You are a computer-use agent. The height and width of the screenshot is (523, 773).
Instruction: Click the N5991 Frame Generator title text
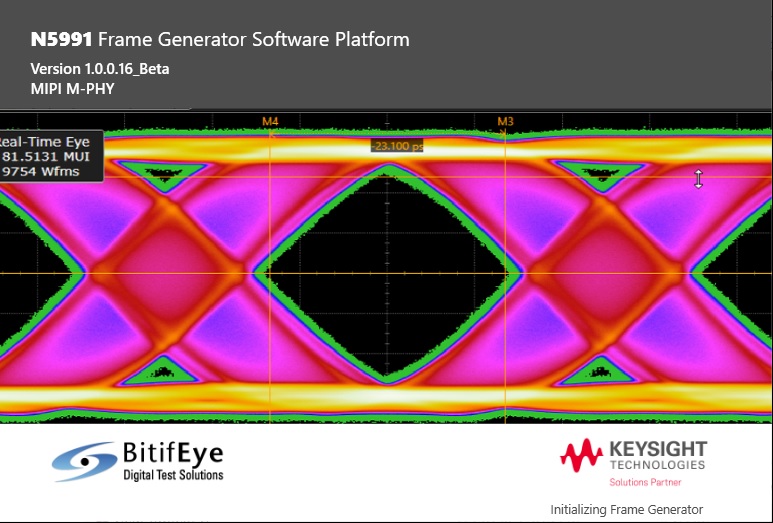[220, 40]
